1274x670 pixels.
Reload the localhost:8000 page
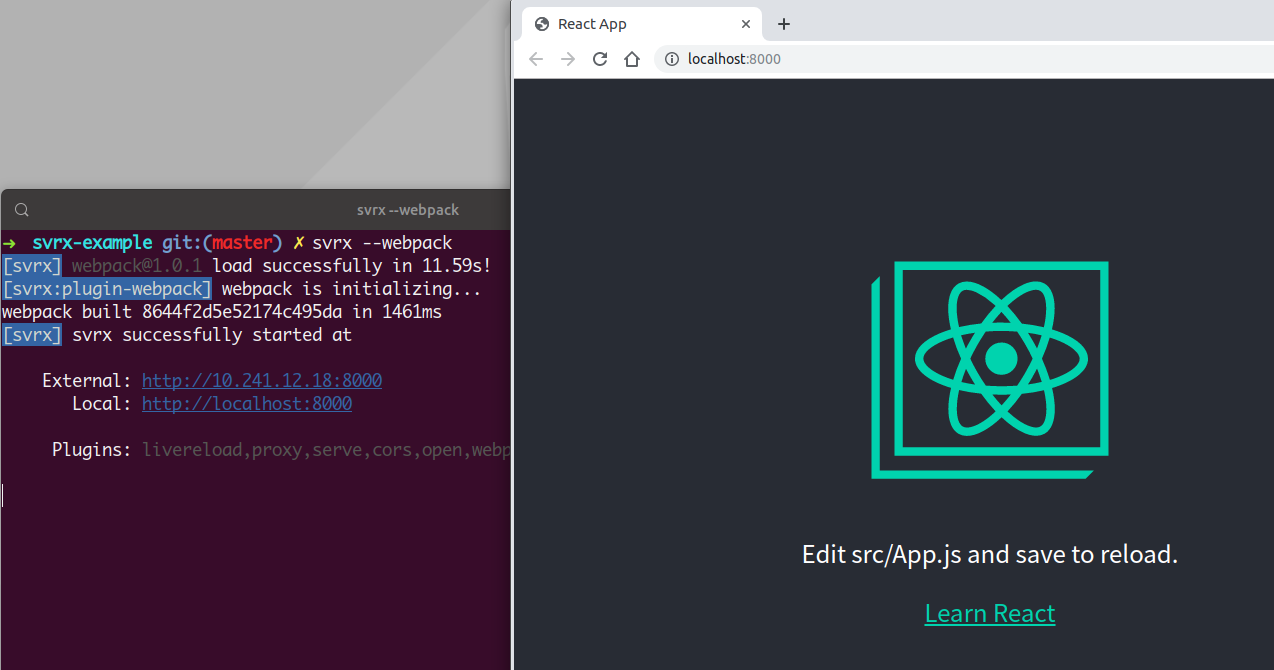(600, 59)
